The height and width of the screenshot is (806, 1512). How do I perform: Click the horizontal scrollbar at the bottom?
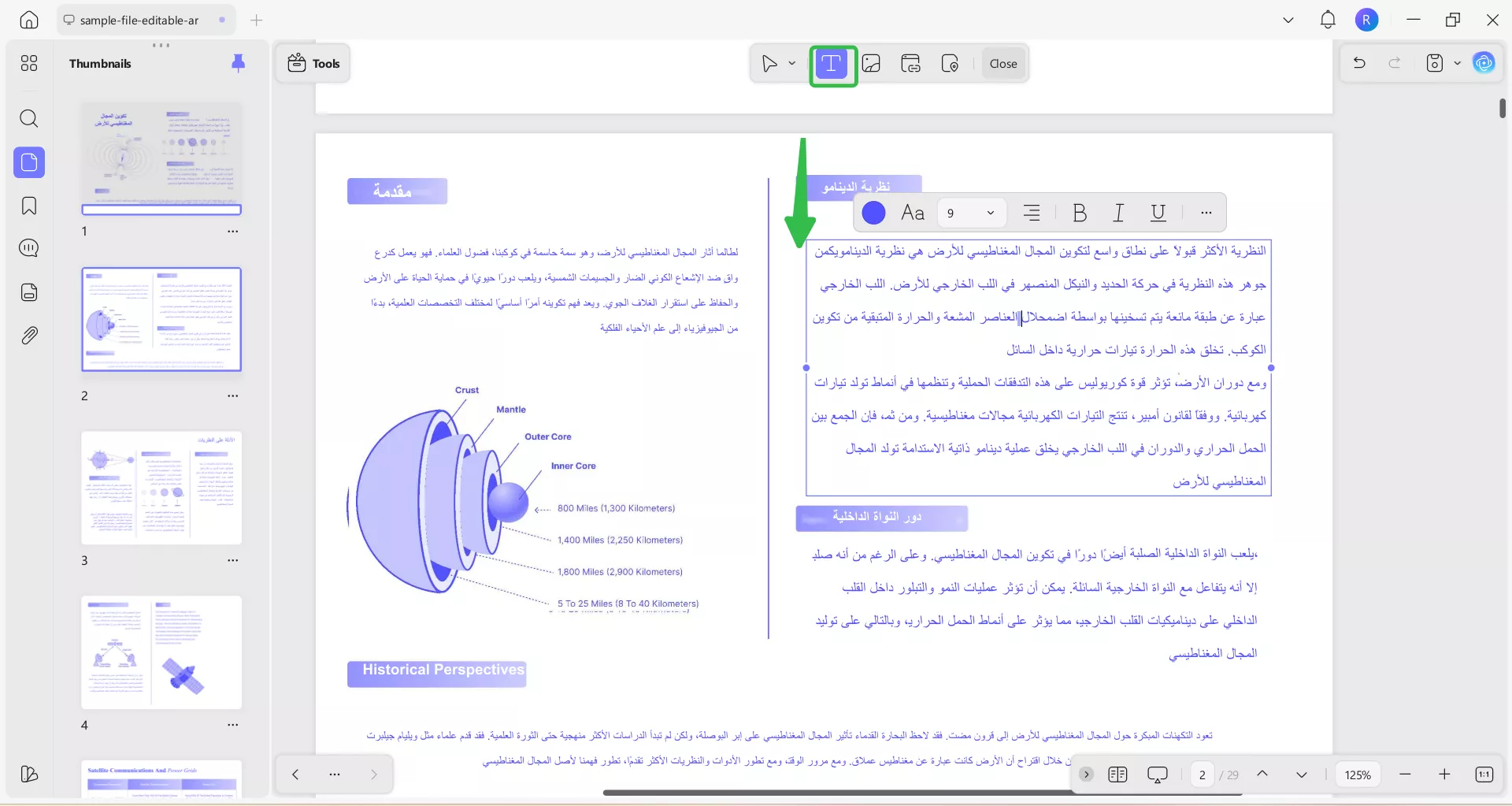click(922, 793)
